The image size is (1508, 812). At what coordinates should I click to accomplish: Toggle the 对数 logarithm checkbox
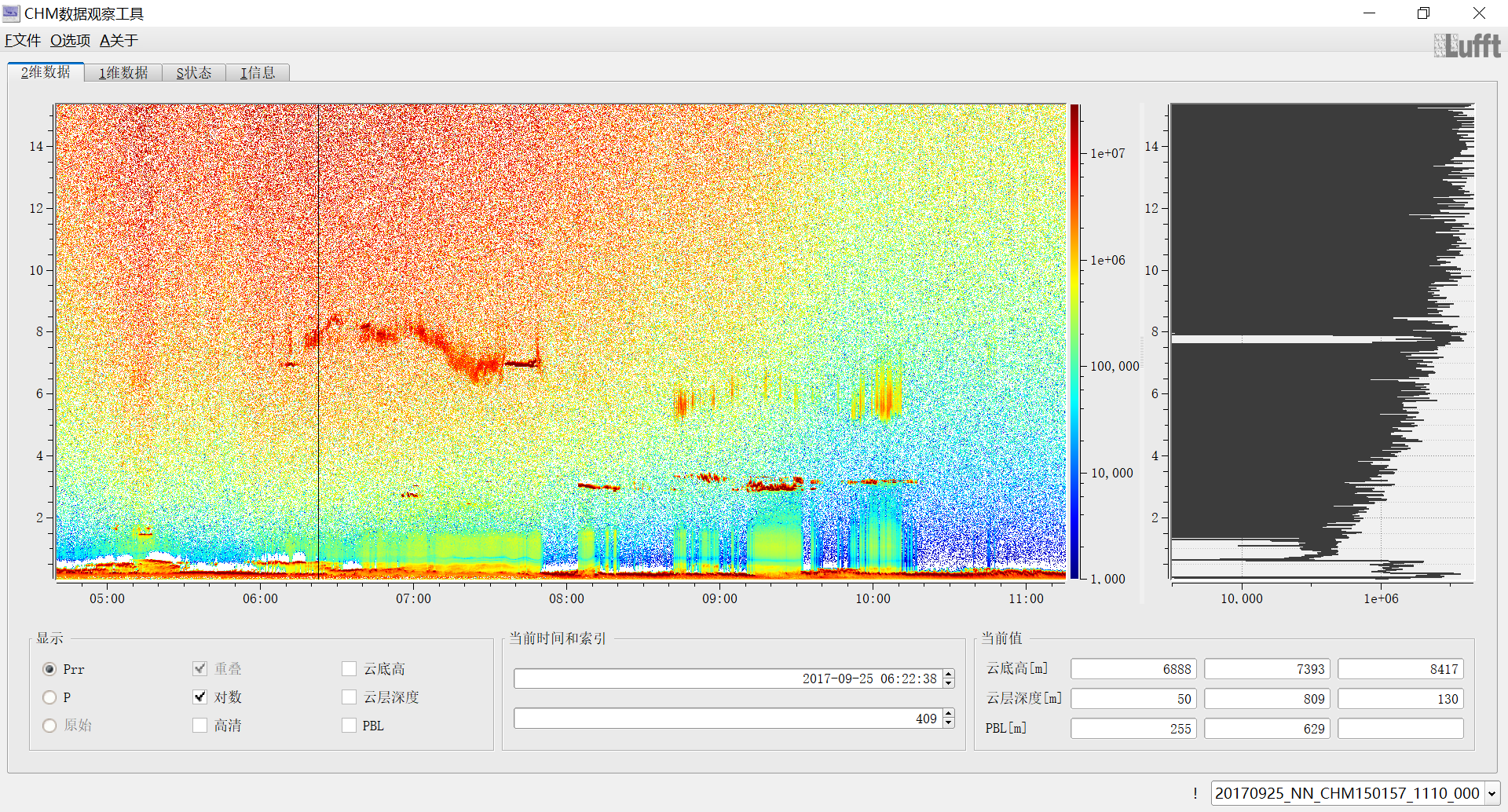(200, 697)
